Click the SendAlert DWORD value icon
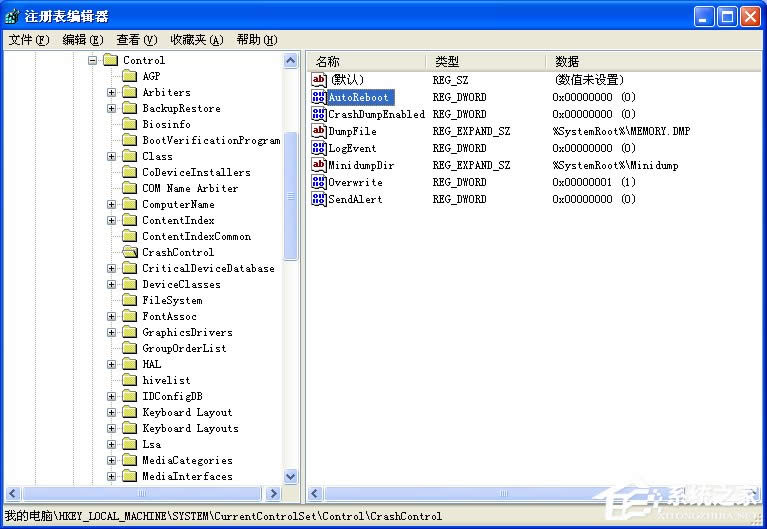 319,199
